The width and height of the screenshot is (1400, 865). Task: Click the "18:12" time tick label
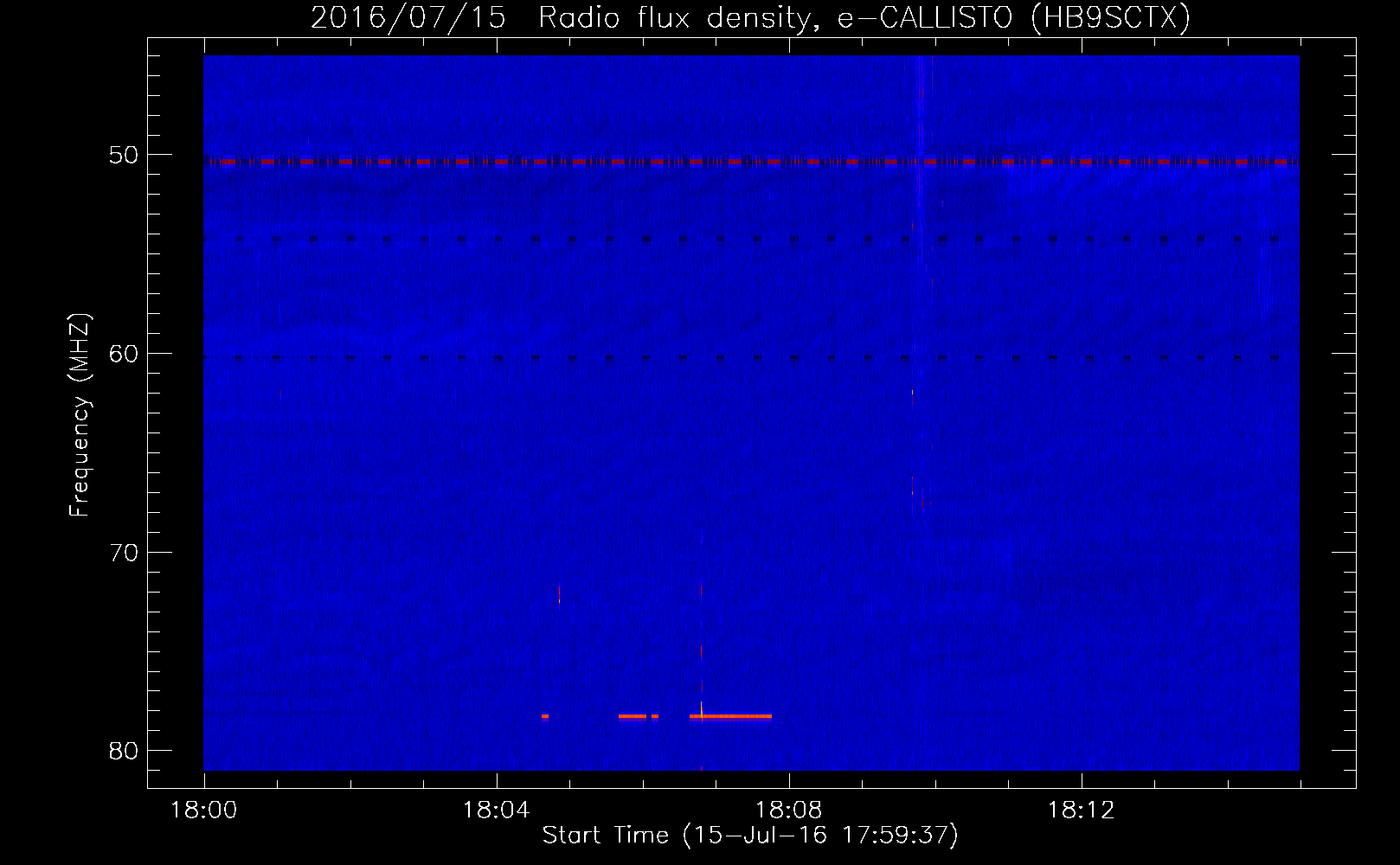click(x=1081, y=811)
